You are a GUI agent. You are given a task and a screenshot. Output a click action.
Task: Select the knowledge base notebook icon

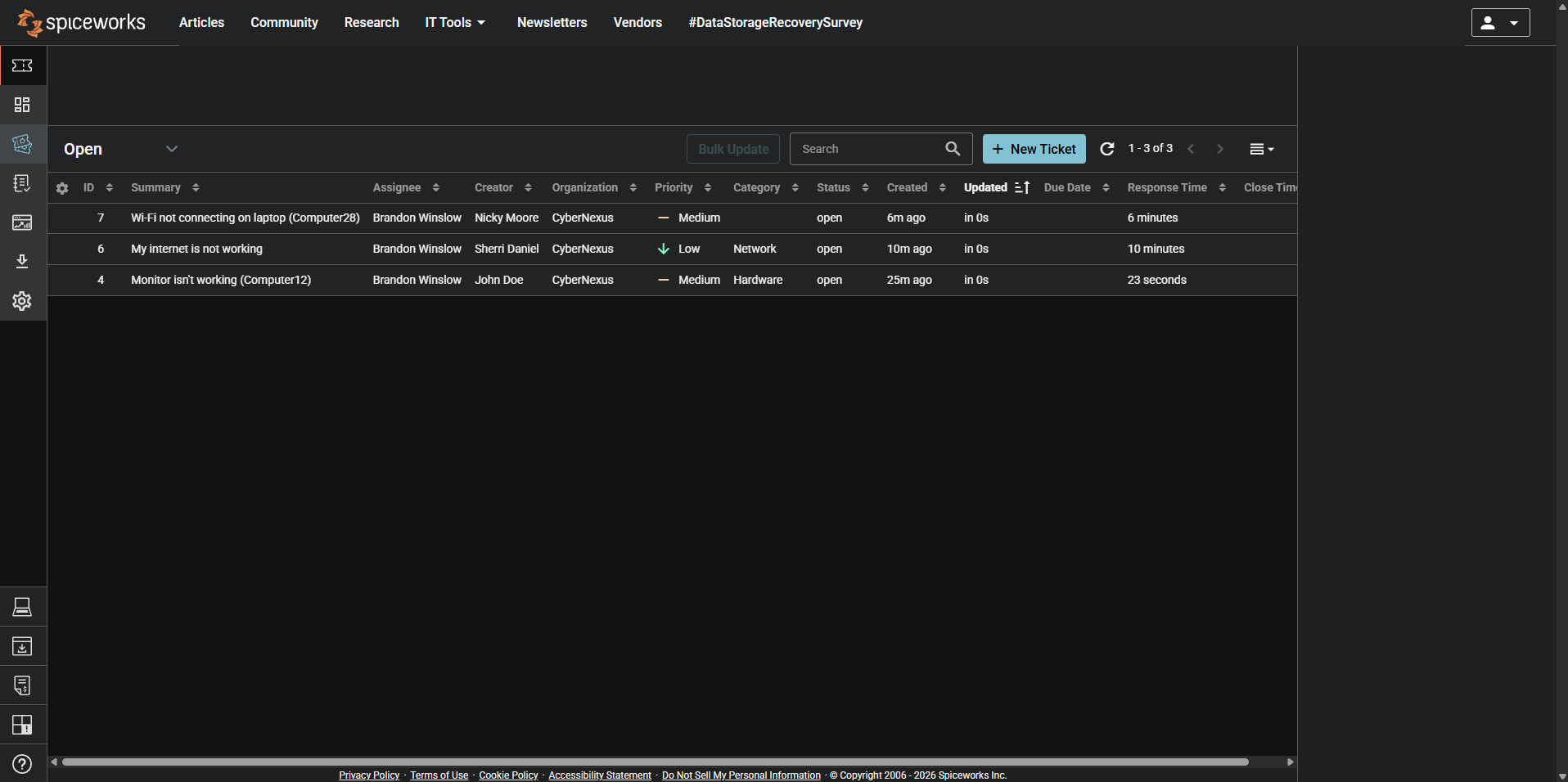[x=22, y=183]
